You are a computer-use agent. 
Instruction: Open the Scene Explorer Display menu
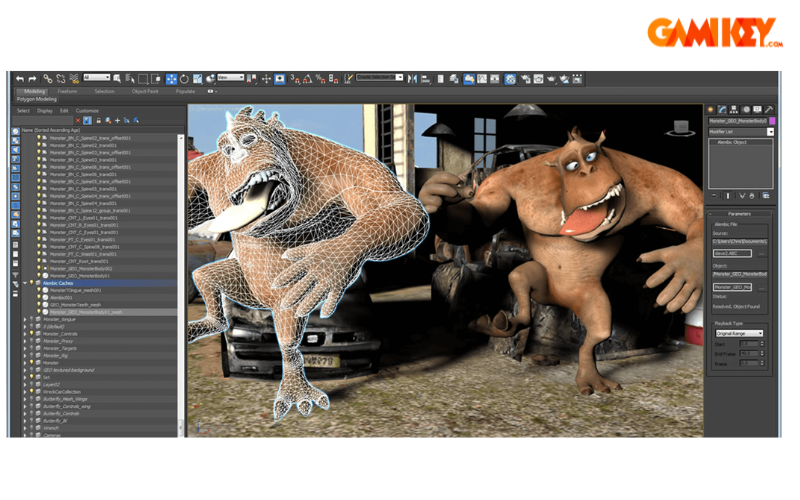coord(45,111)
